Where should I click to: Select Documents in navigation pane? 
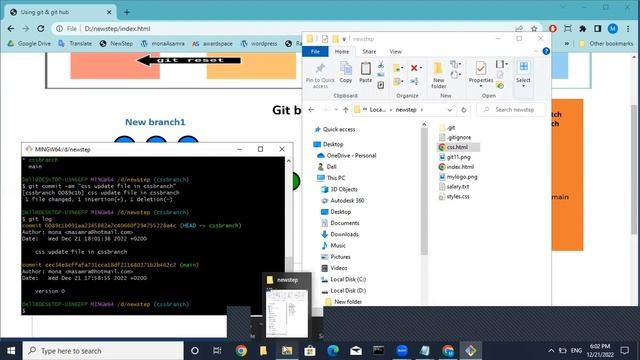[x=340, y=223]
